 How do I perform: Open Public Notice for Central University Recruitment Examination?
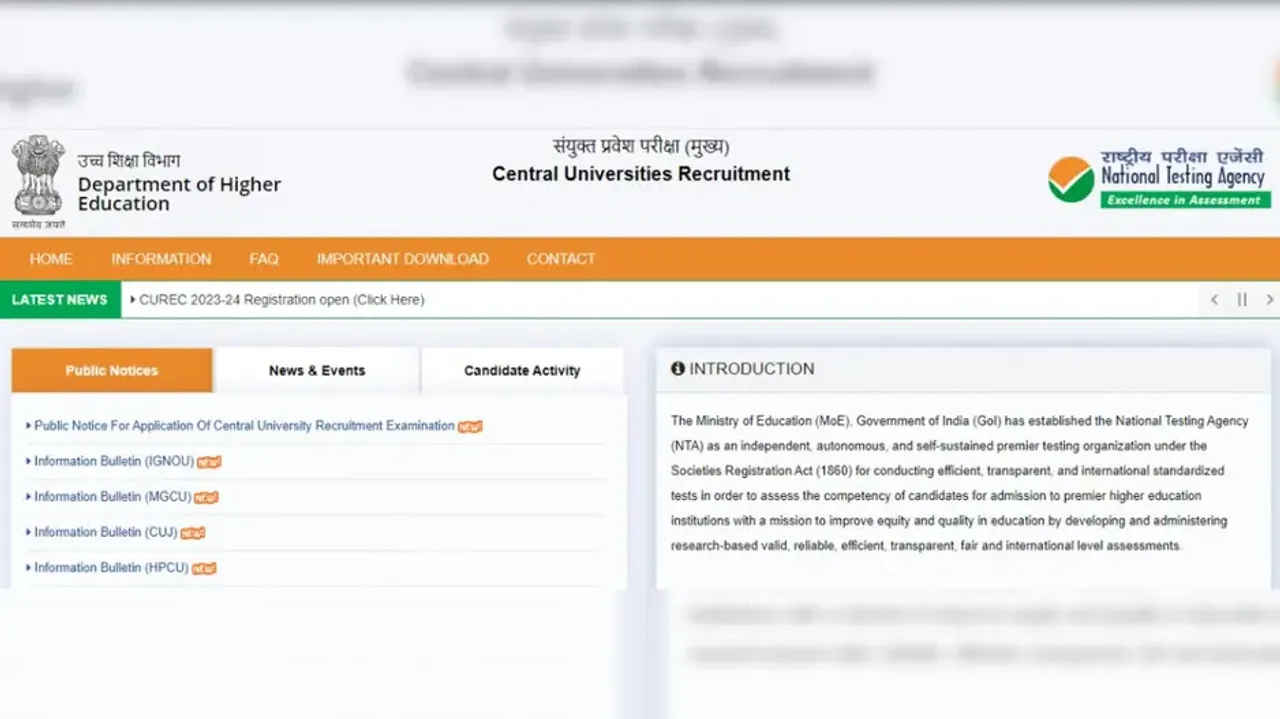coord(244,426)
